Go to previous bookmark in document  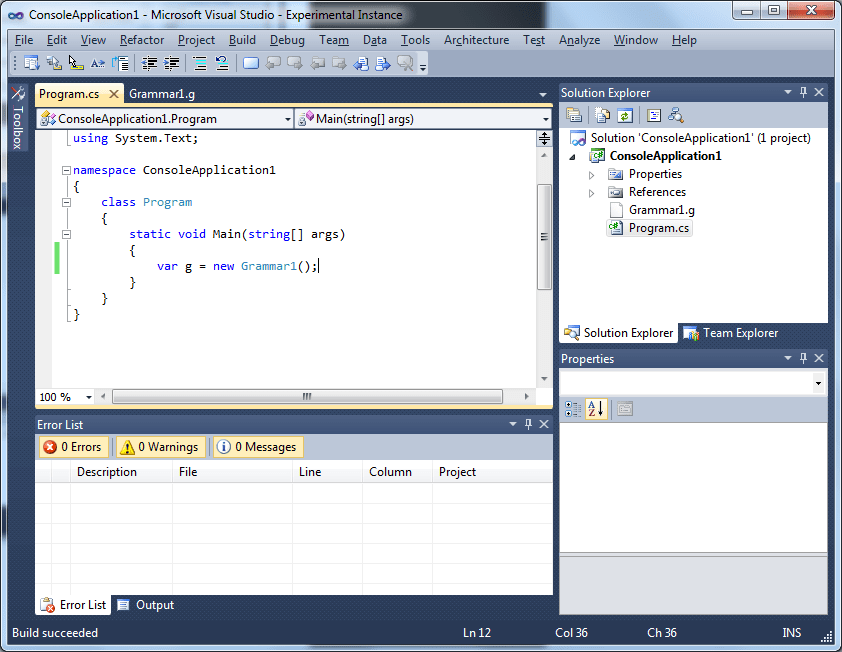pos(361,63)
